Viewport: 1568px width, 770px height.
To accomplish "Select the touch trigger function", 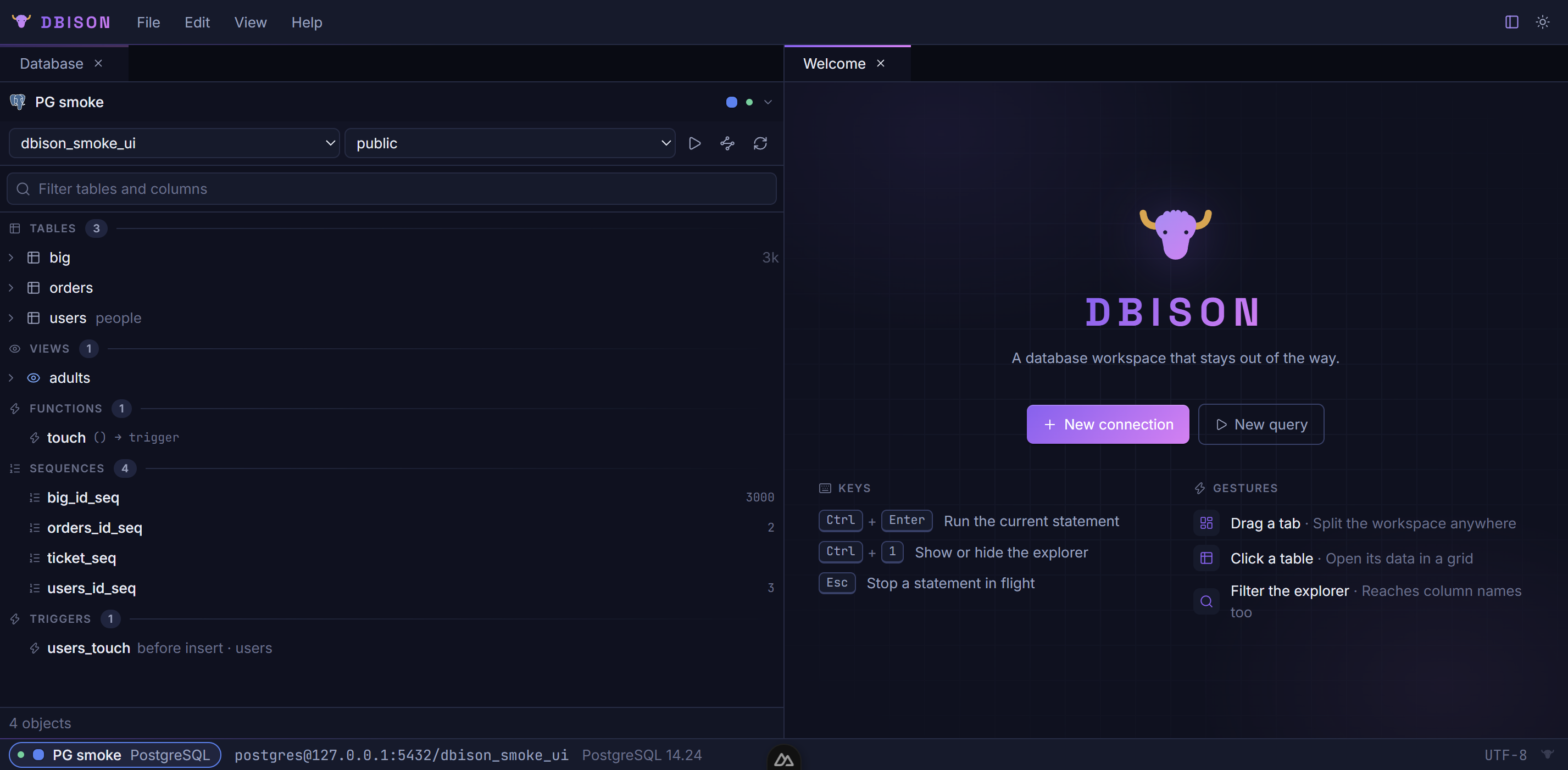I will (x=391, y=438).
